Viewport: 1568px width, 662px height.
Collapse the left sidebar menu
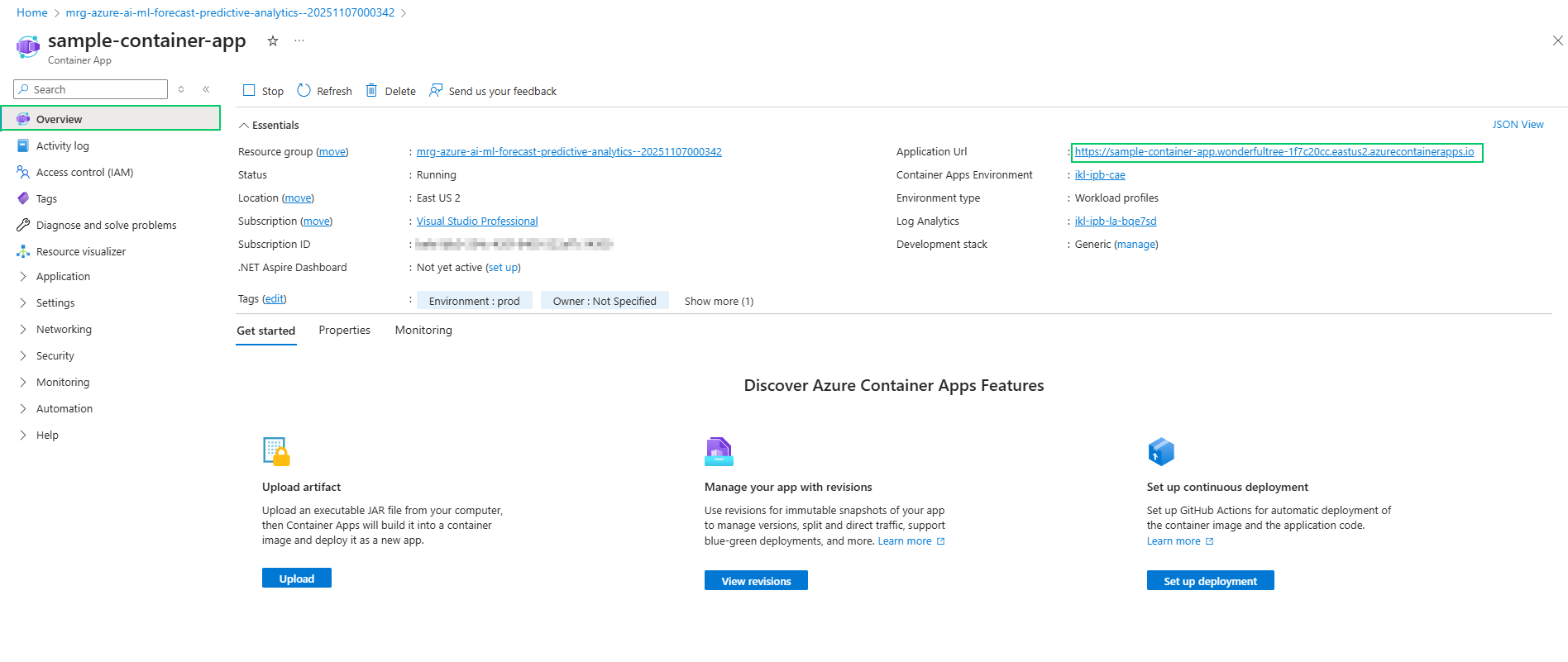click(206, 89)
